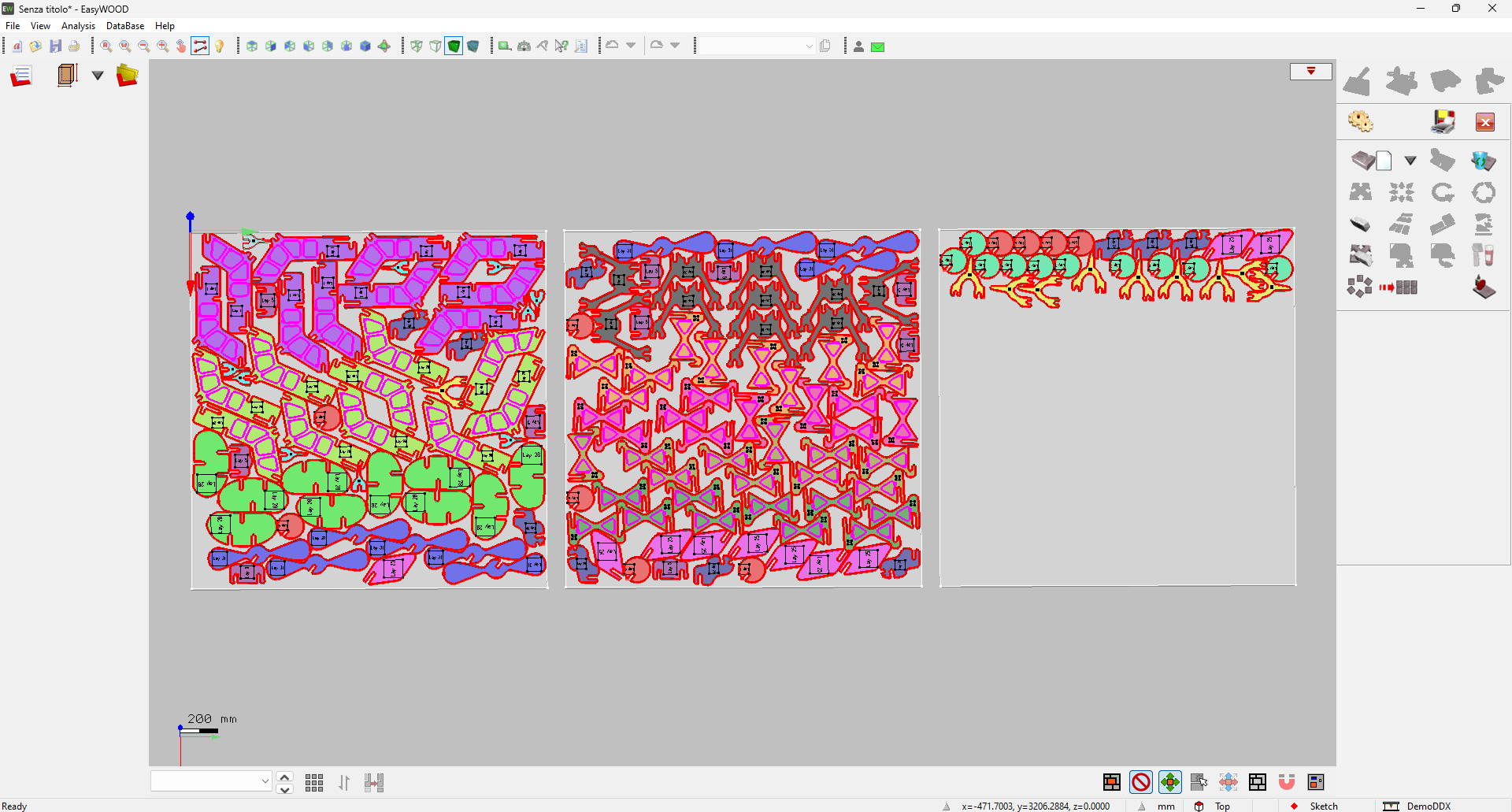
Task: Toggle the red prohibition circle option
Action: pyautogui.click(x=1141, y=782)
